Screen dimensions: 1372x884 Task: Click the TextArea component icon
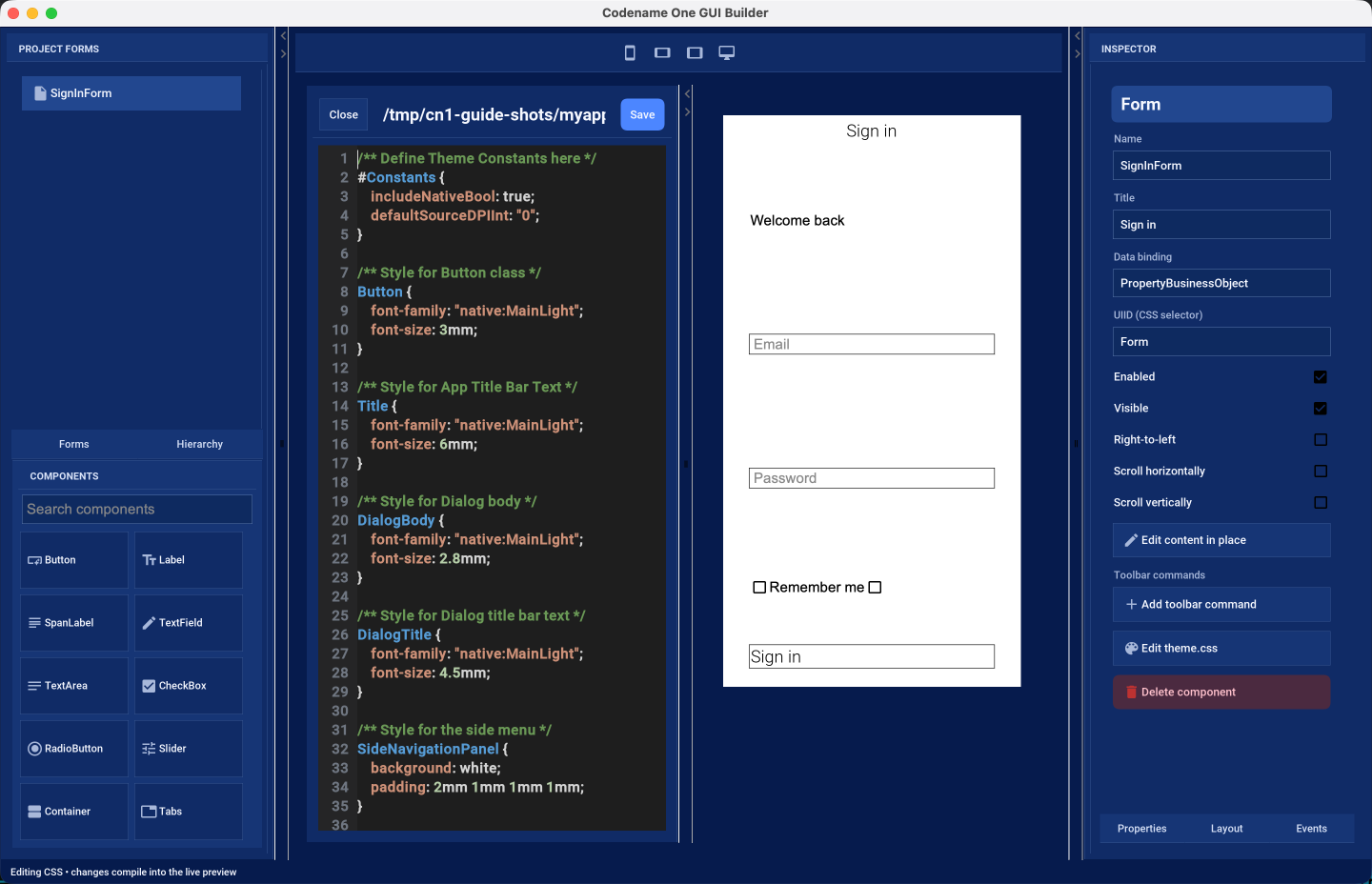pos(34,686)
